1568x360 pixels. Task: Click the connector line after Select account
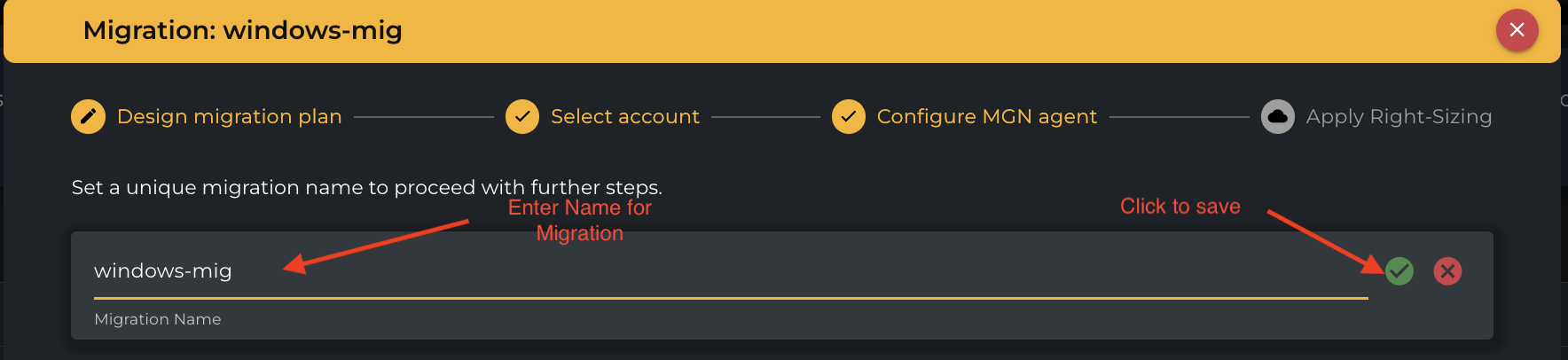pyautogui.click(x=765, y=116)
